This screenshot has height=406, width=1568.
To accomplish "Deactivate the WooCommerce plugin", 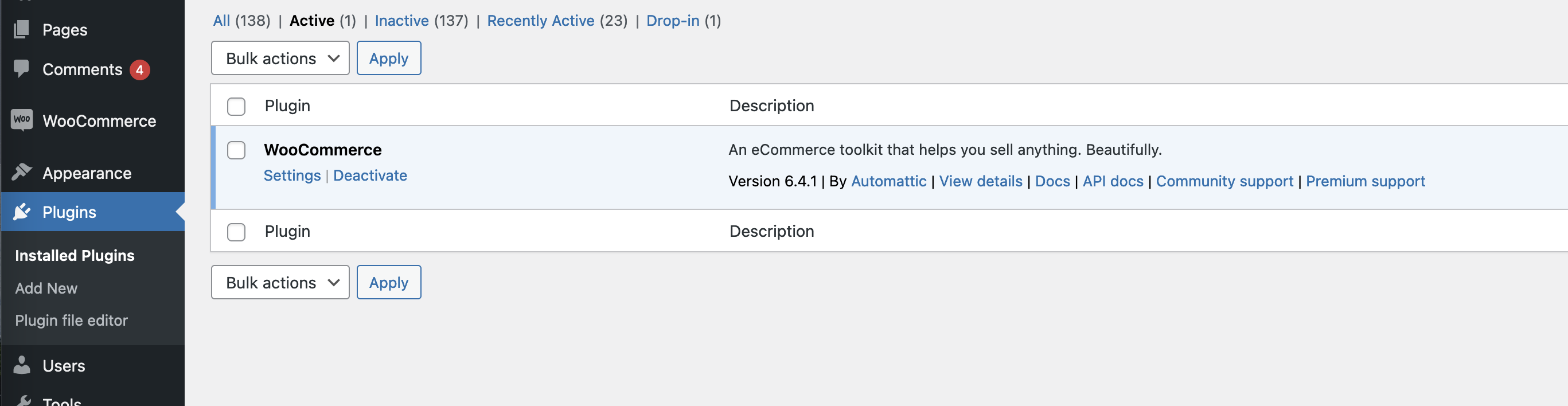I will (x=370, y=175).
